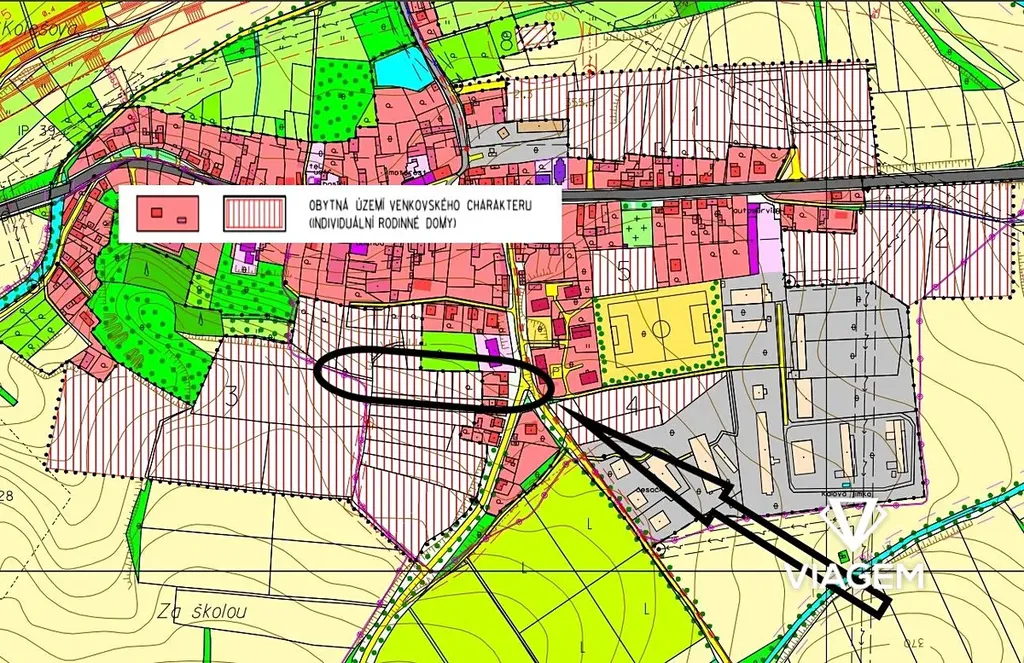The image size is (1024, 663).
Task: Click the '(INDIVIDUÁLNÍ RODINNÉ DOMY)' legend subtitle
Action: click(382, 222)
